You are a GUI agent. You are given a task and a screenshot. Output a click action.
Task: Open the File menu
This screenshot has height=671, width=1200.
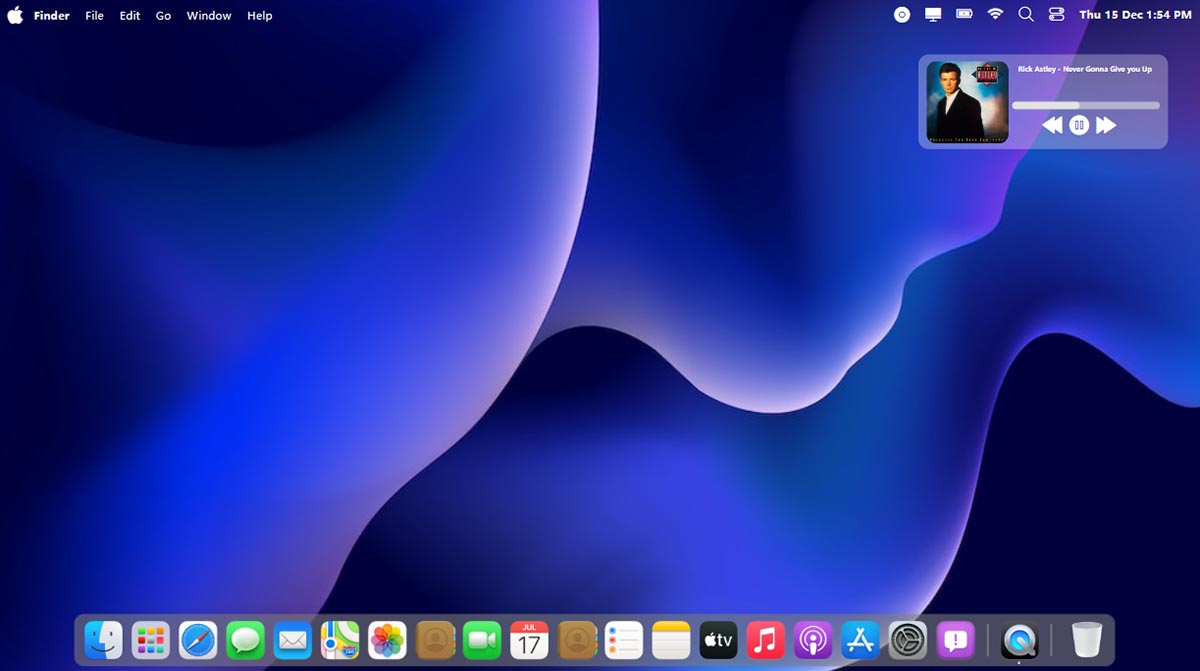94,16
